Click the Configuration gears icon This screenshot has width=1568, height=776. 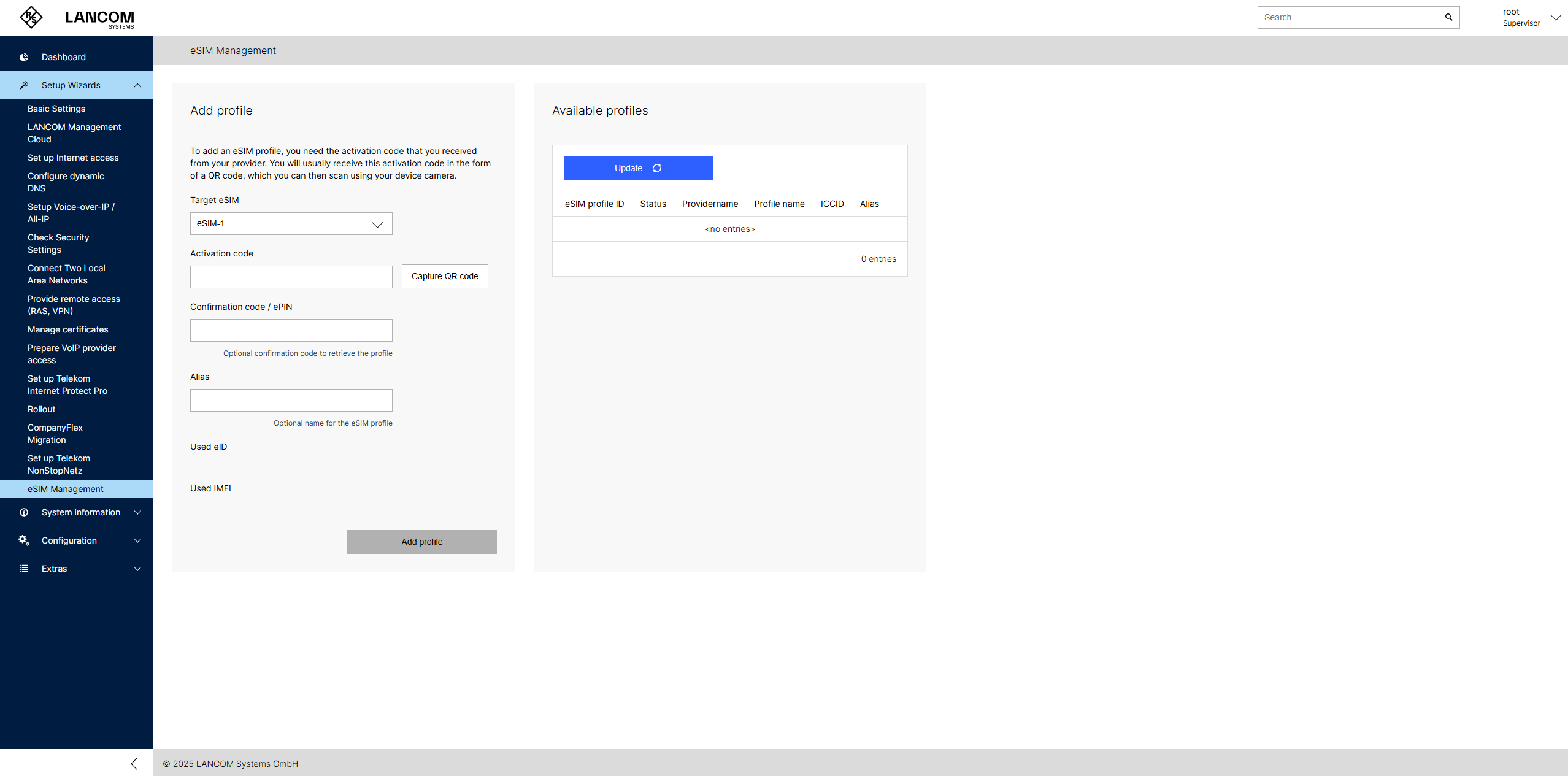click(x=24, y=540)
